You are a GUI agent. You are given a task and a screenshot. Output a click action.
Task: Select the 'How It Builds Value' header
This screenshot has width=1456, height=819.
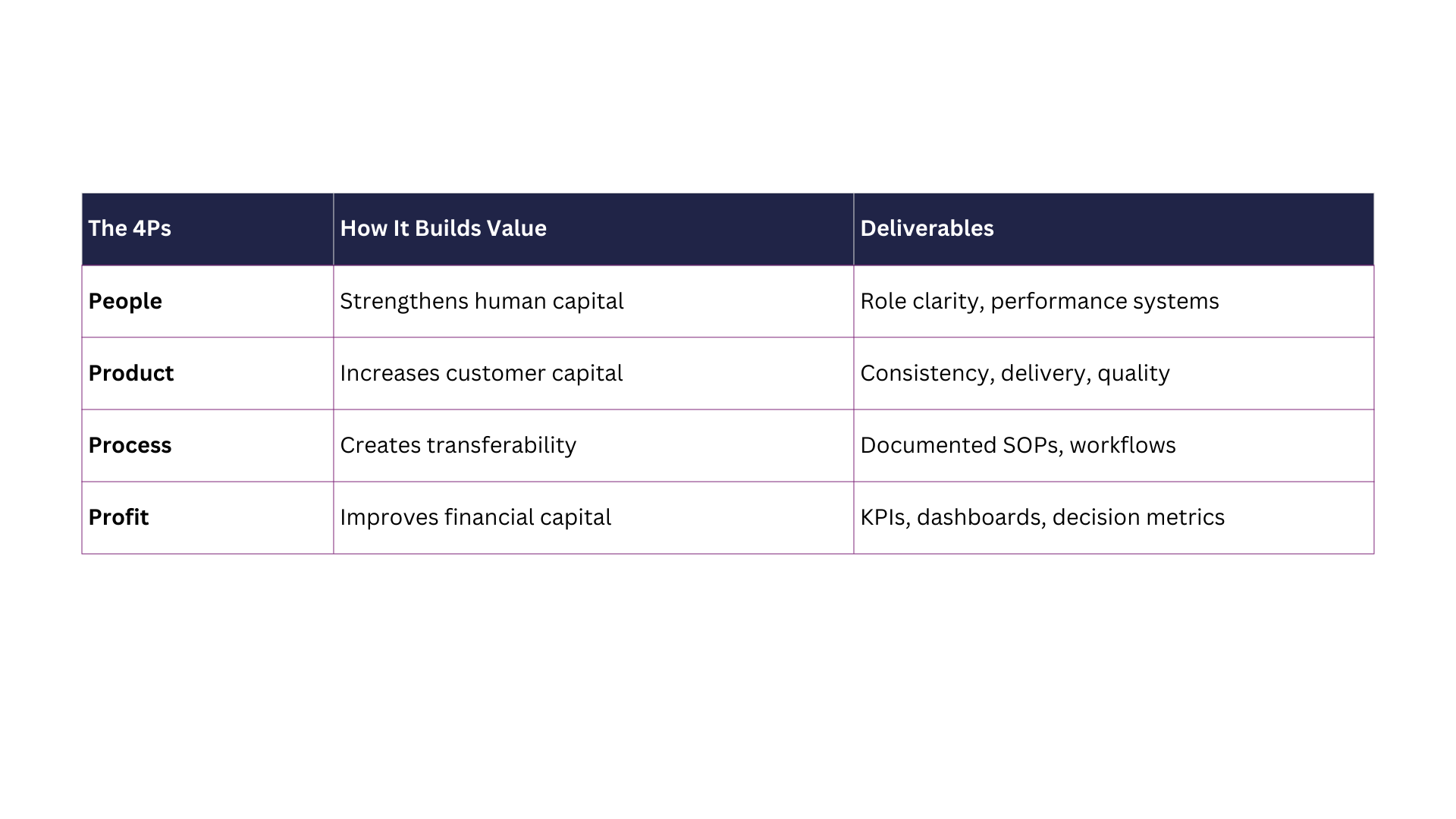click(x=594, y=229)
